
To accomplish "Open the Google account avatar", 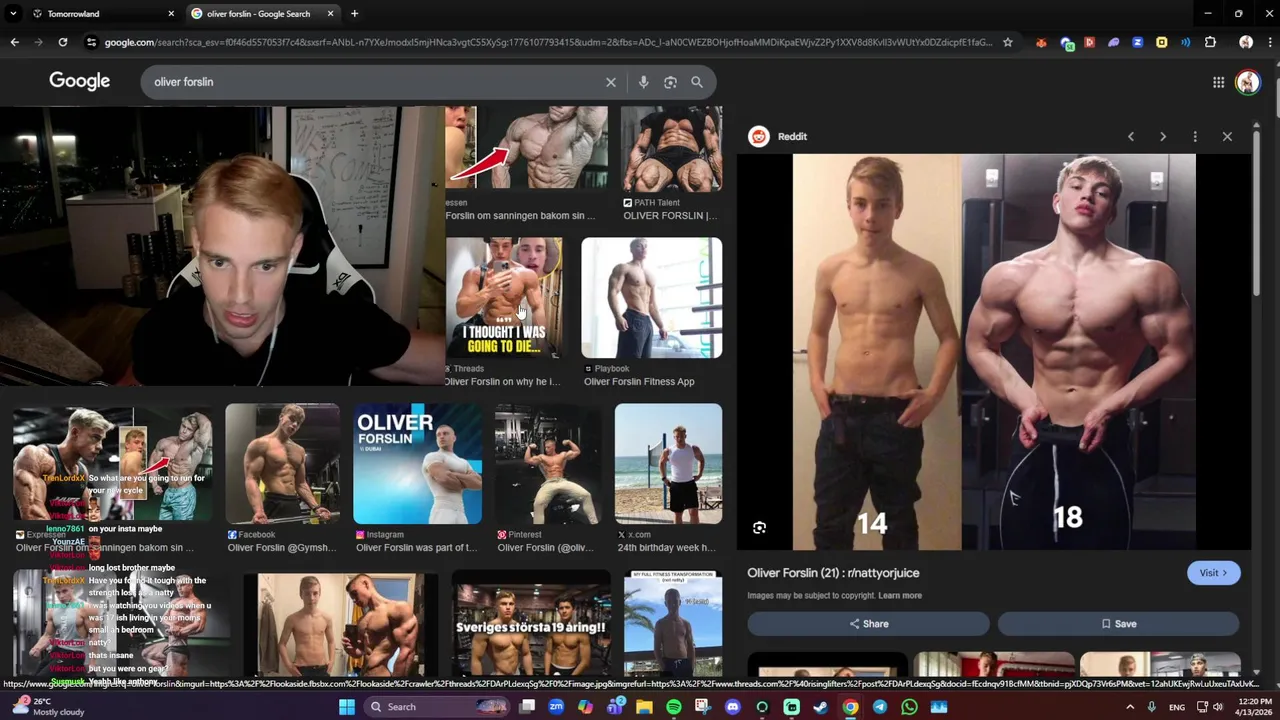I will coord(1247,82).
